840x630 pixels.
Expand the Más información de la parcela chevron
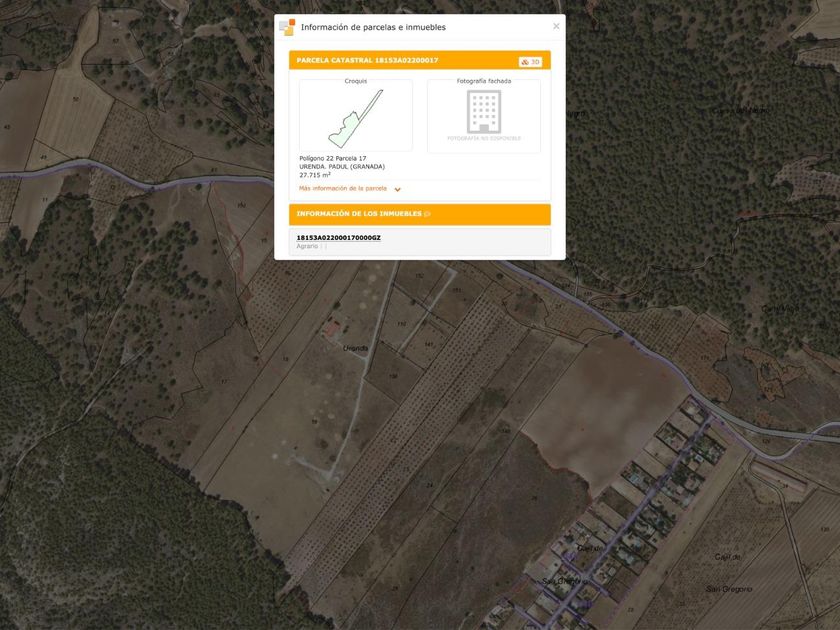pos(398,190)
